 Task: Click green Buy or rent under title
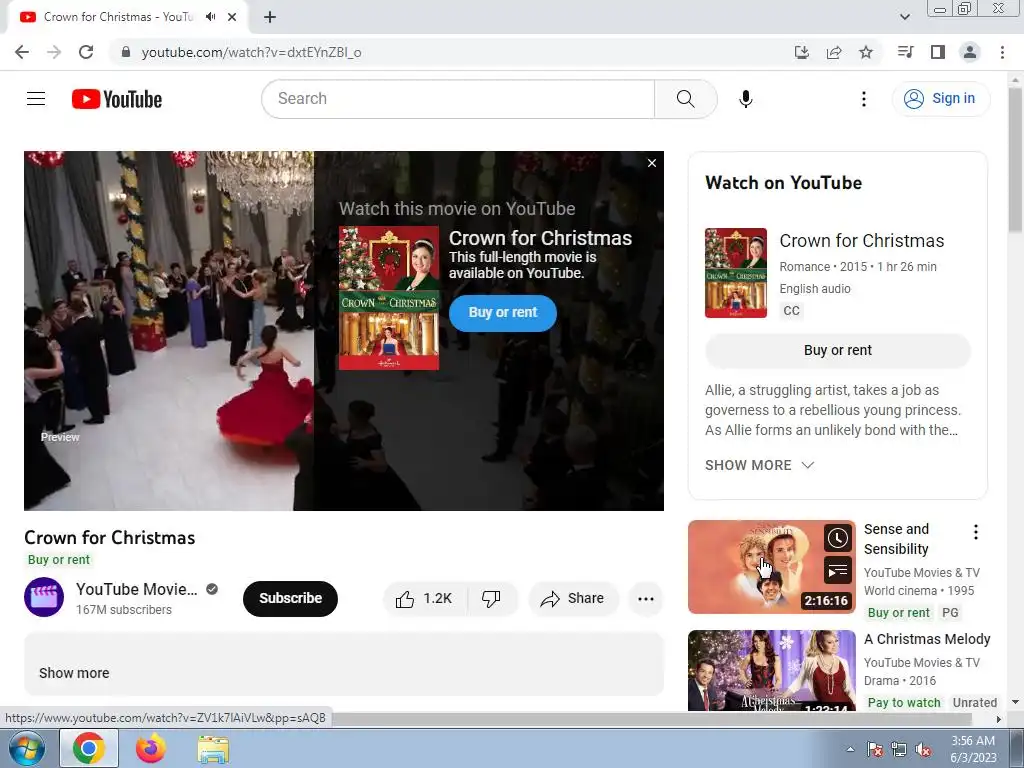pyautogui.click(x=59, y=560)
